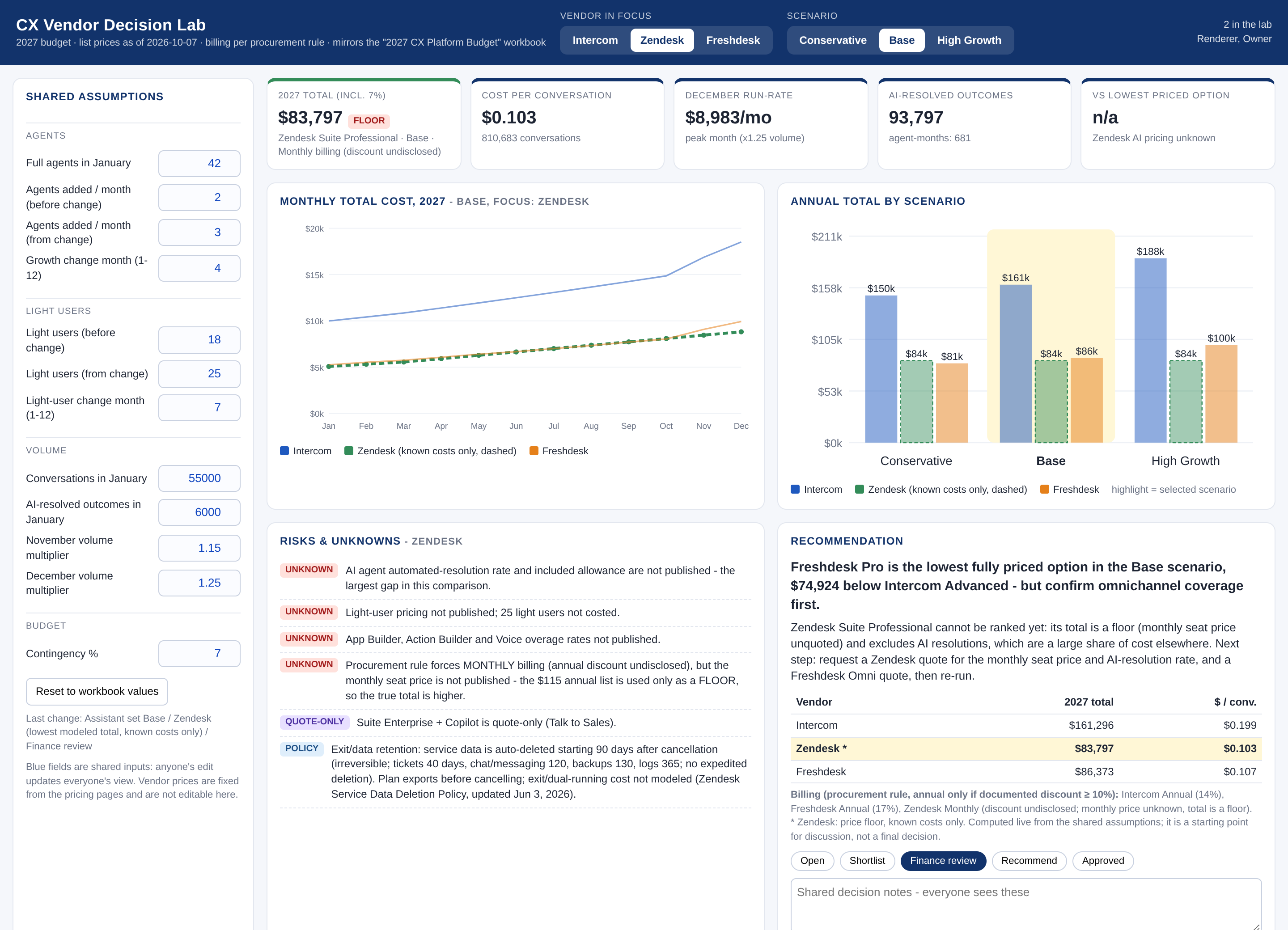Select Intercom as vendor in focus
The image size is (1288, 930).
(x=595, y=40)
